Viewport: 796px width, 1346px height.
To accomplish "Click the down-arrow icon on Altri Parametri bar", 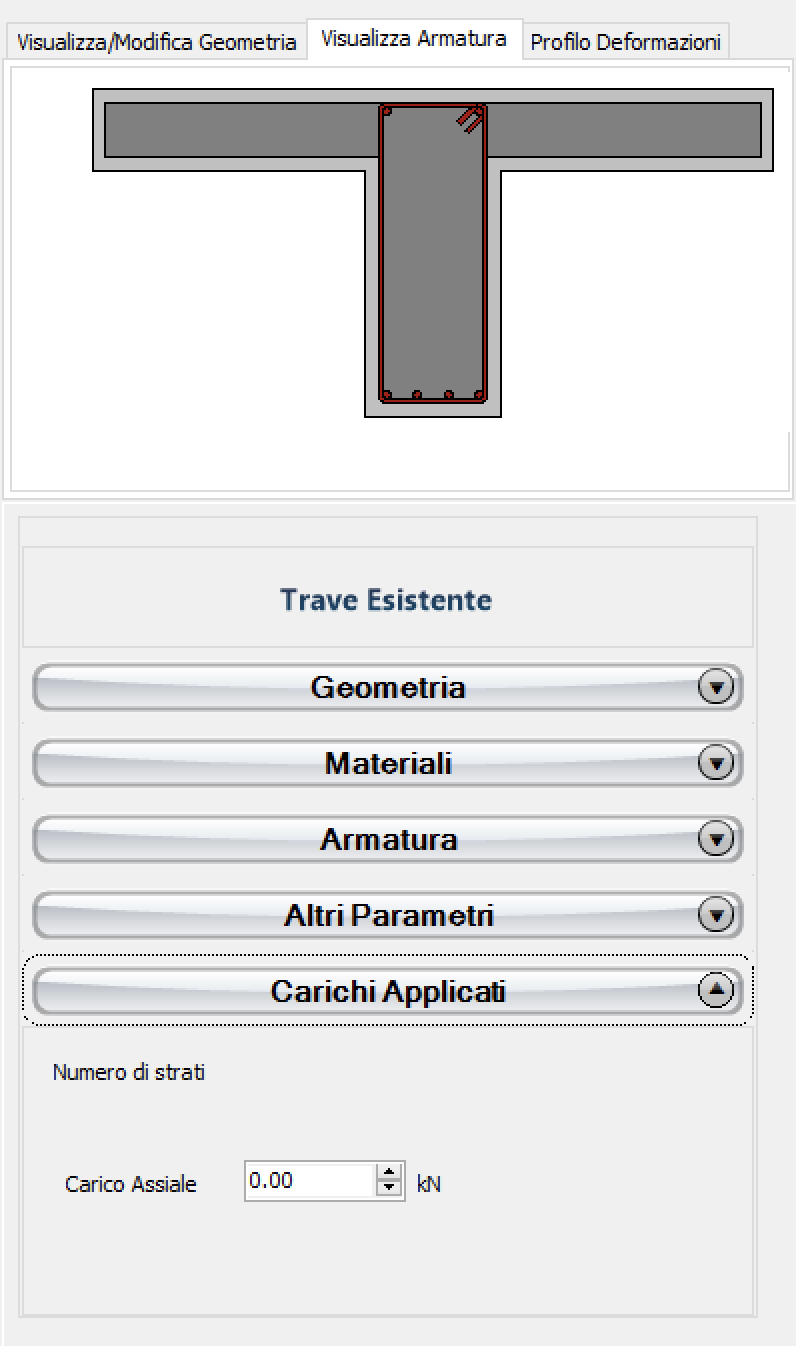I will coord(715,915).
